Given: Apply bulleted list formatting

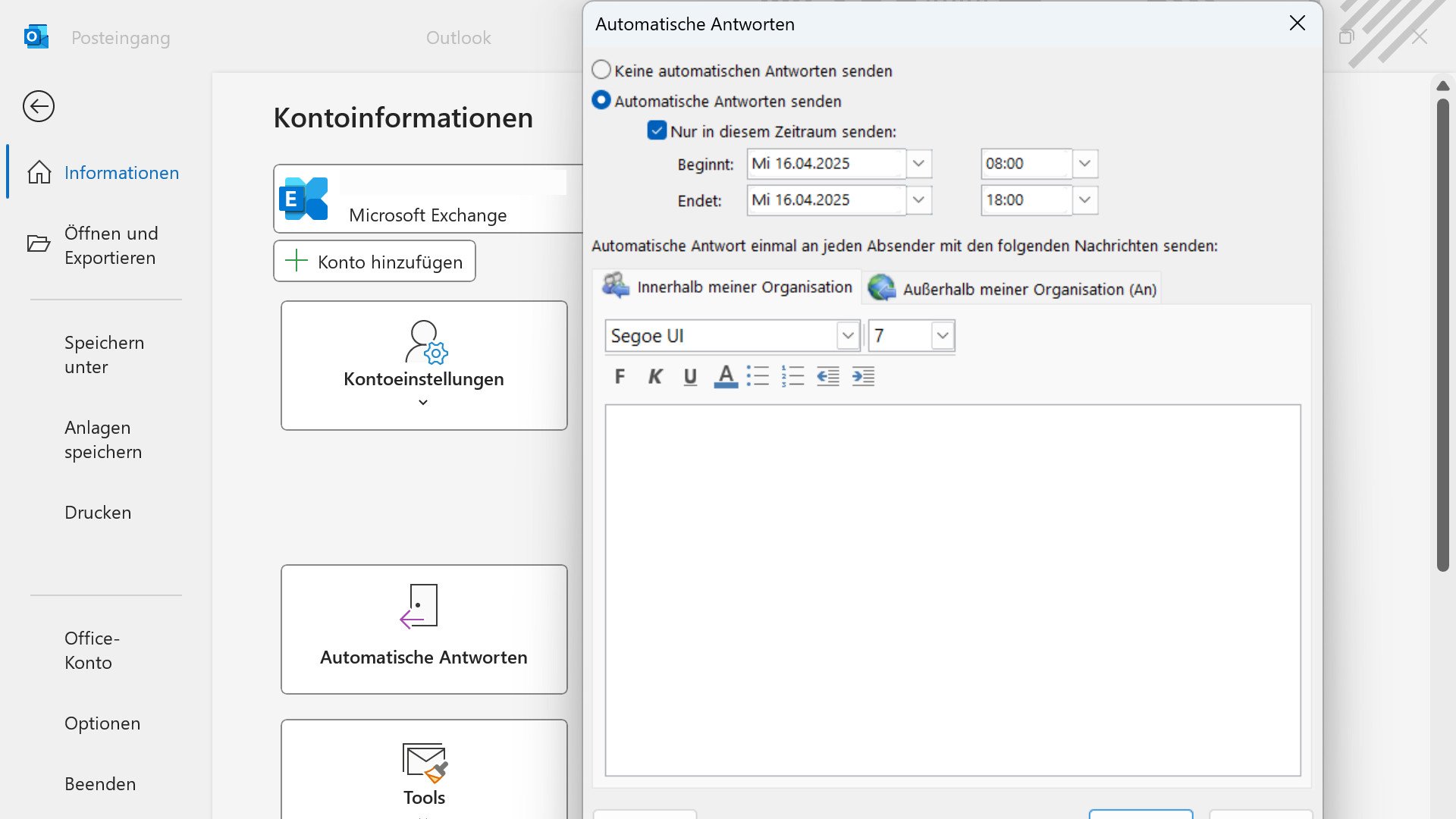Looking at the screenshot, I should coord(758,376).
